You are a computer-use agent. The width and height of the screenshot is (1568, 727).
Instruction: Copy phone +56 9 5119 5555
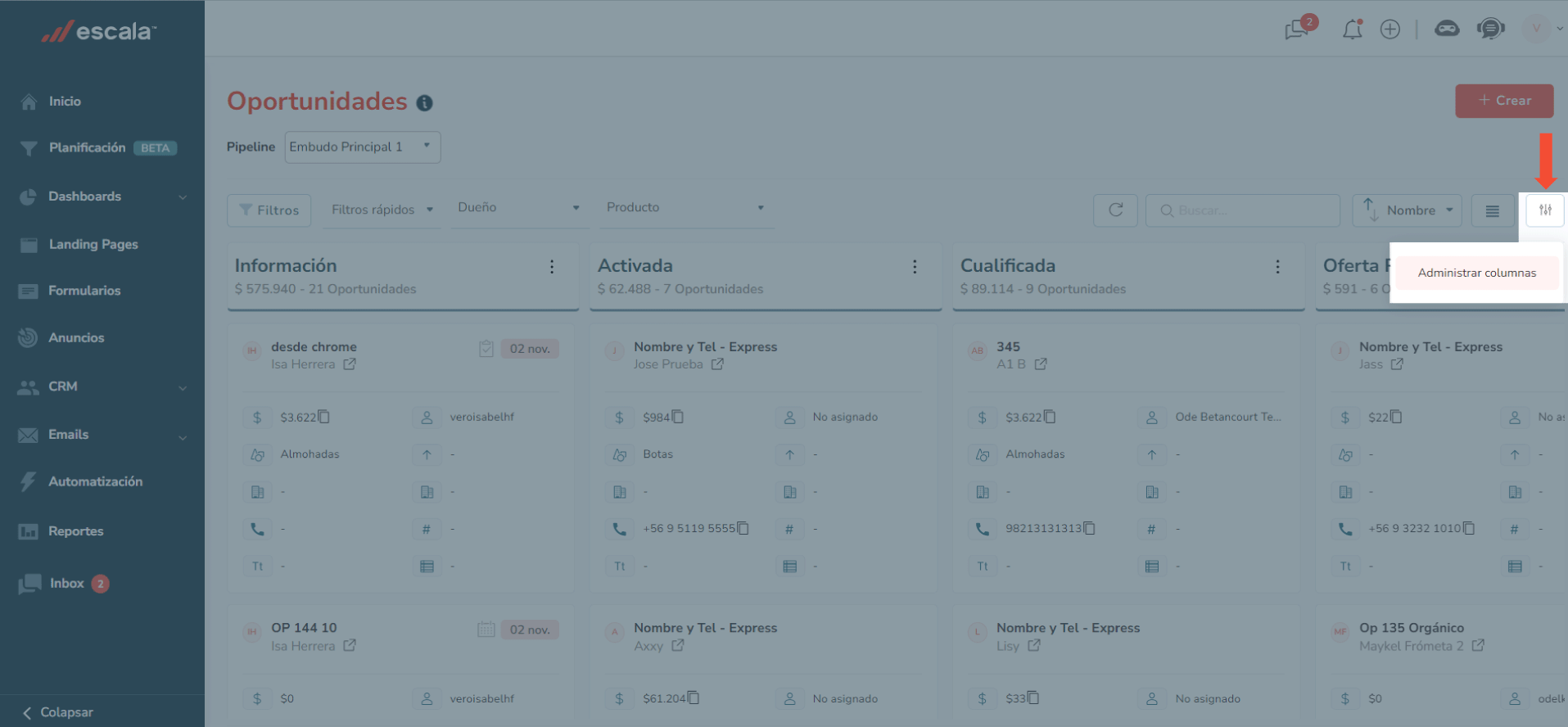click(x=743, y=528)
